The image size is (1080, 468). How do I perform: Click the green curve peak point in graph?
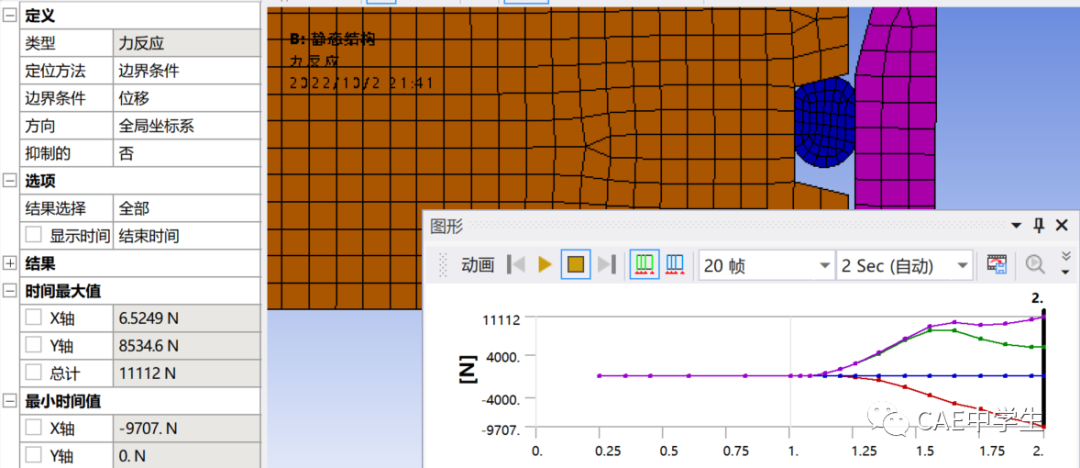[x=931, y=330]
